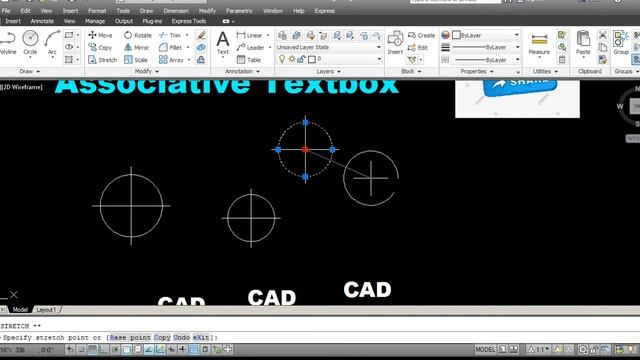Activate the Scale tool
Viewport: 640px width, 360px height.
click(136, 60)
